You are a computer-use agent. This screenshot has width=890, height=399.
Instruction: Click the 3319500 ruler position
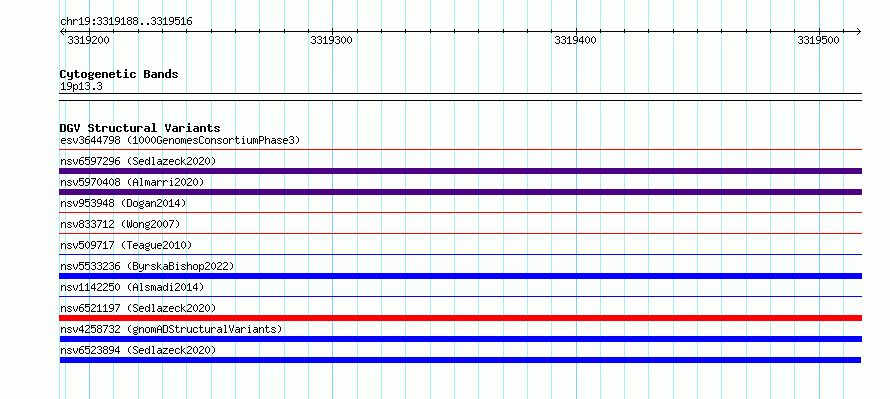pyautogui.click(x=818, y=40)
